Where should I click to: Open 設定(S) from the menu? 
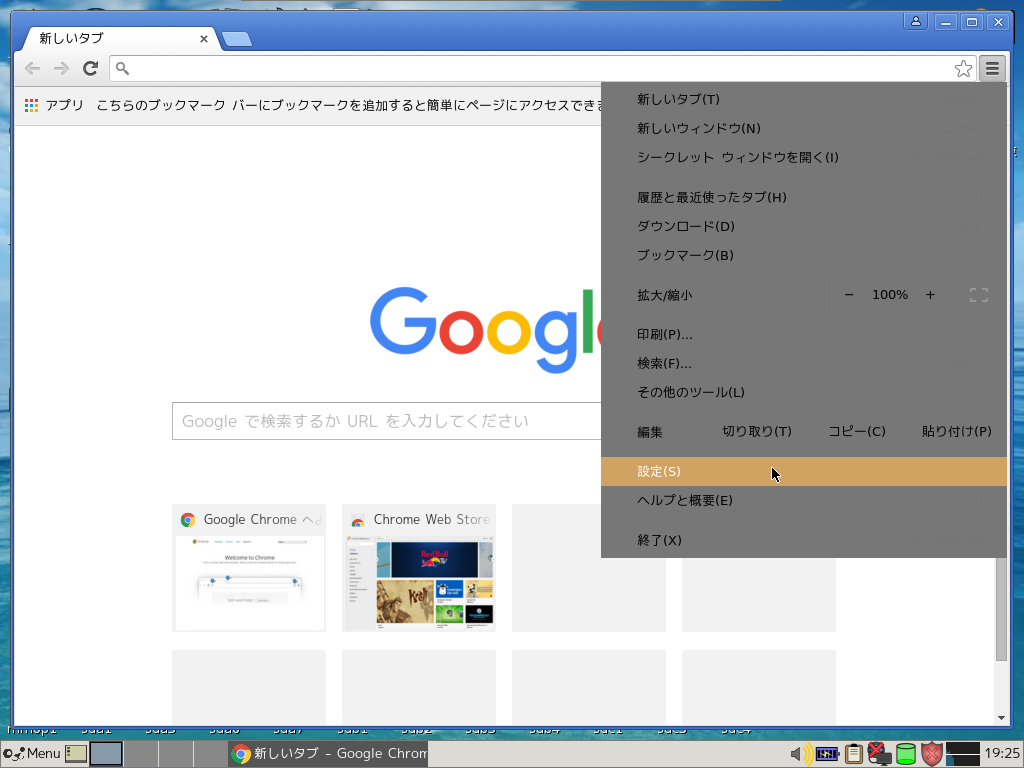pyautogui.click(x=804, y=472)
